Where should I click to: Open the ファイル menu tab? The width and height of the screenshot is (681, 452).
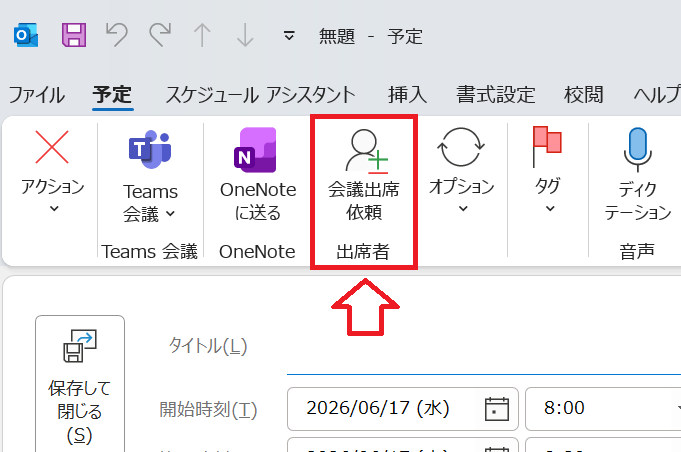tap(36, 95)
